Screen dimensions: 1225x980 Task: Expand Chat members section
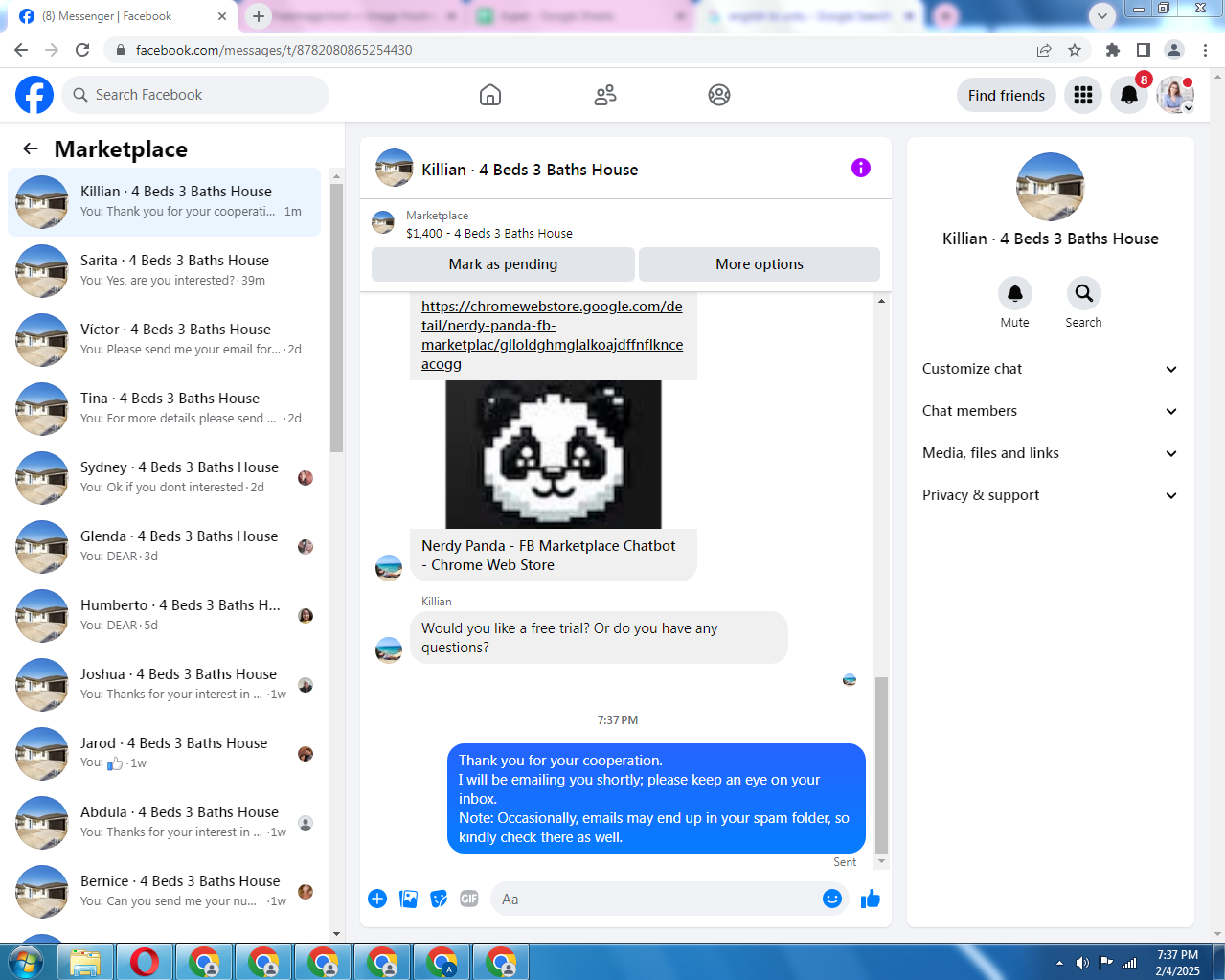coord(1050,411)
